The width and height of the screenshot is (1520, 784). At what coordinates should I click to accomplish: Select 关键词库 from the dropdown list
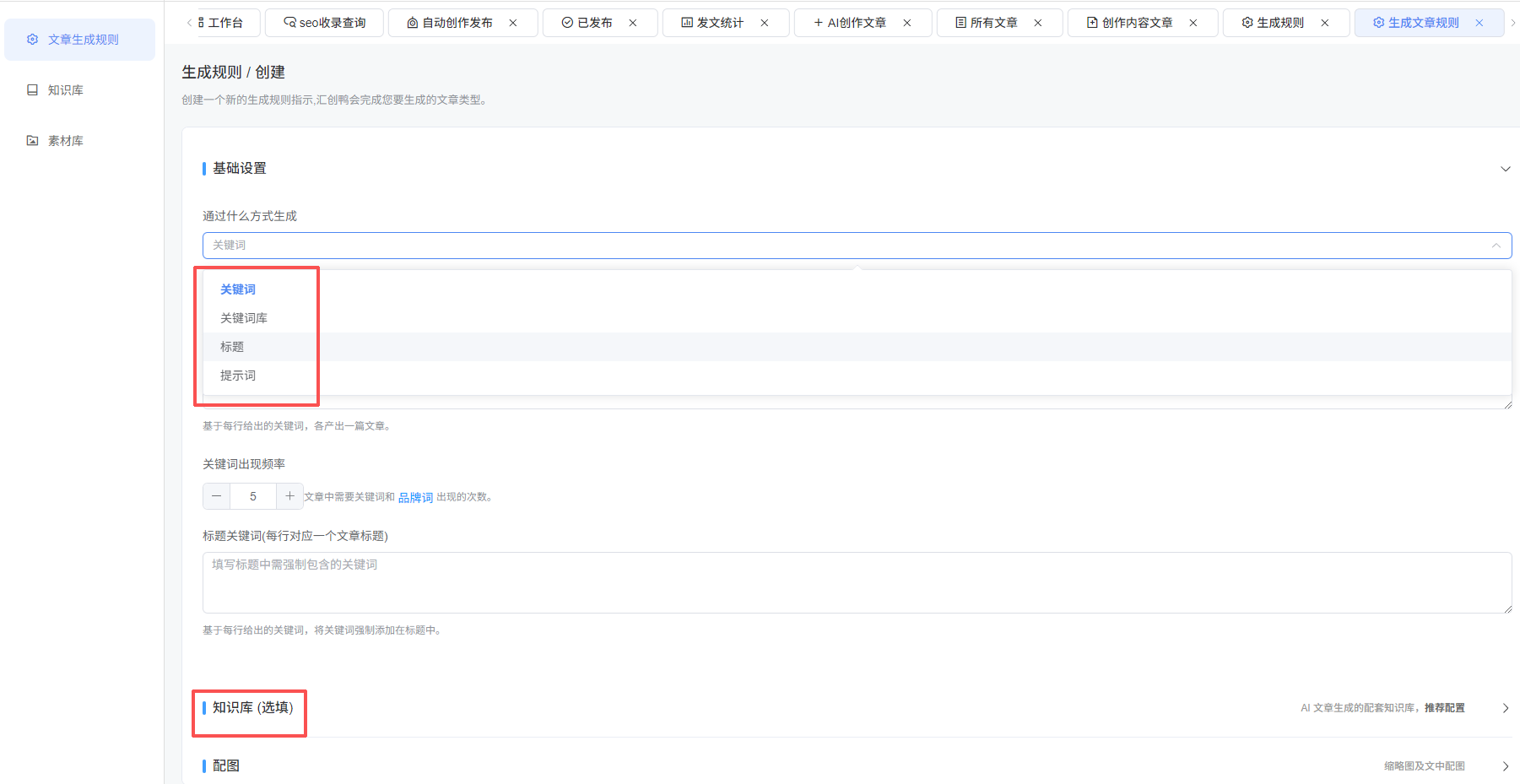pyautogui.click(x=244, y=318)
